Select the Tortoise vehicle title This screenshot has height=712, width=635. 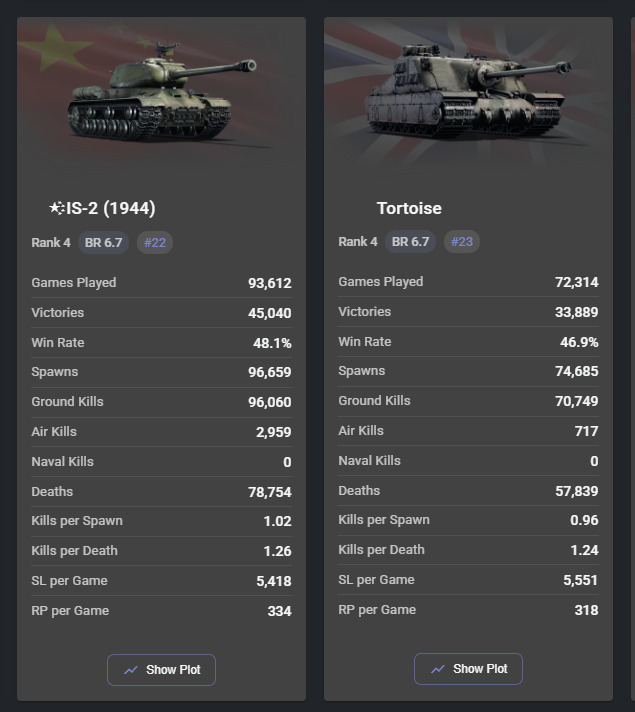[x=409, y=208]
